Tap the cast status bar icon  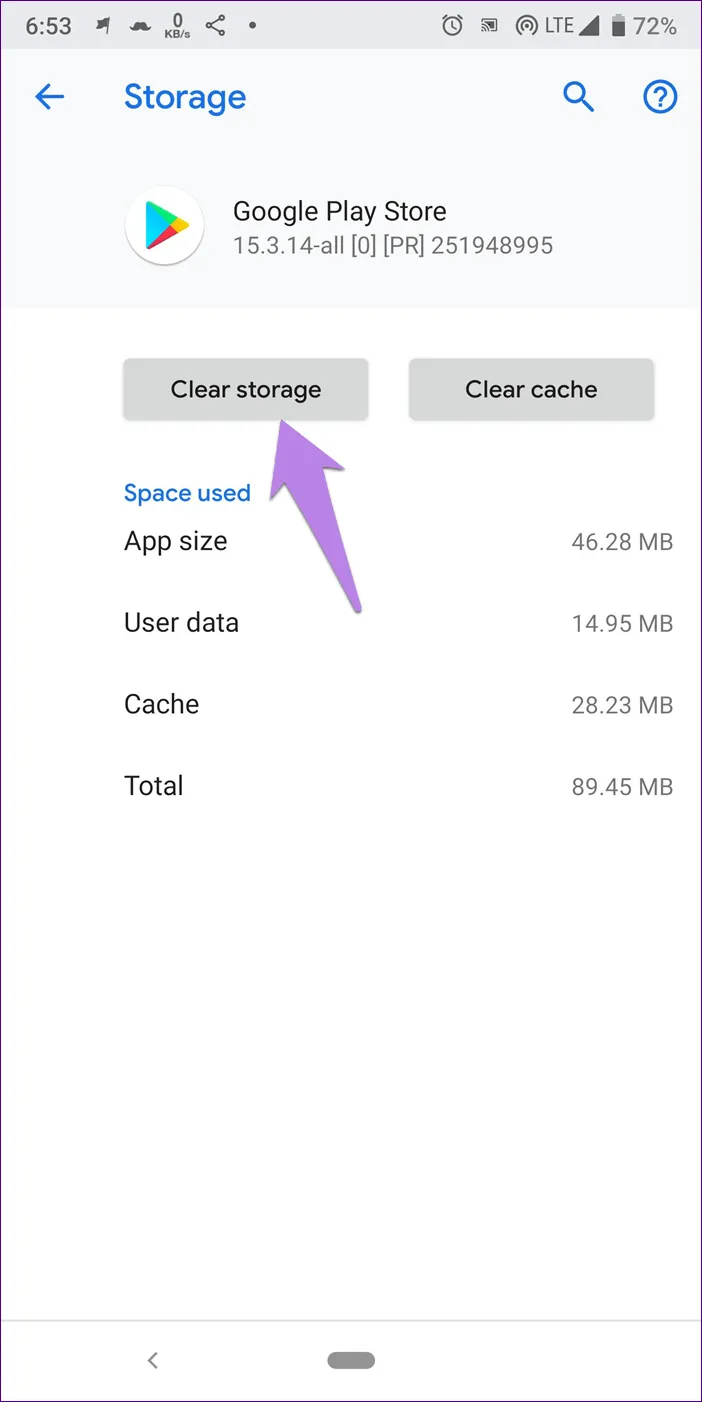click(489, 27)
